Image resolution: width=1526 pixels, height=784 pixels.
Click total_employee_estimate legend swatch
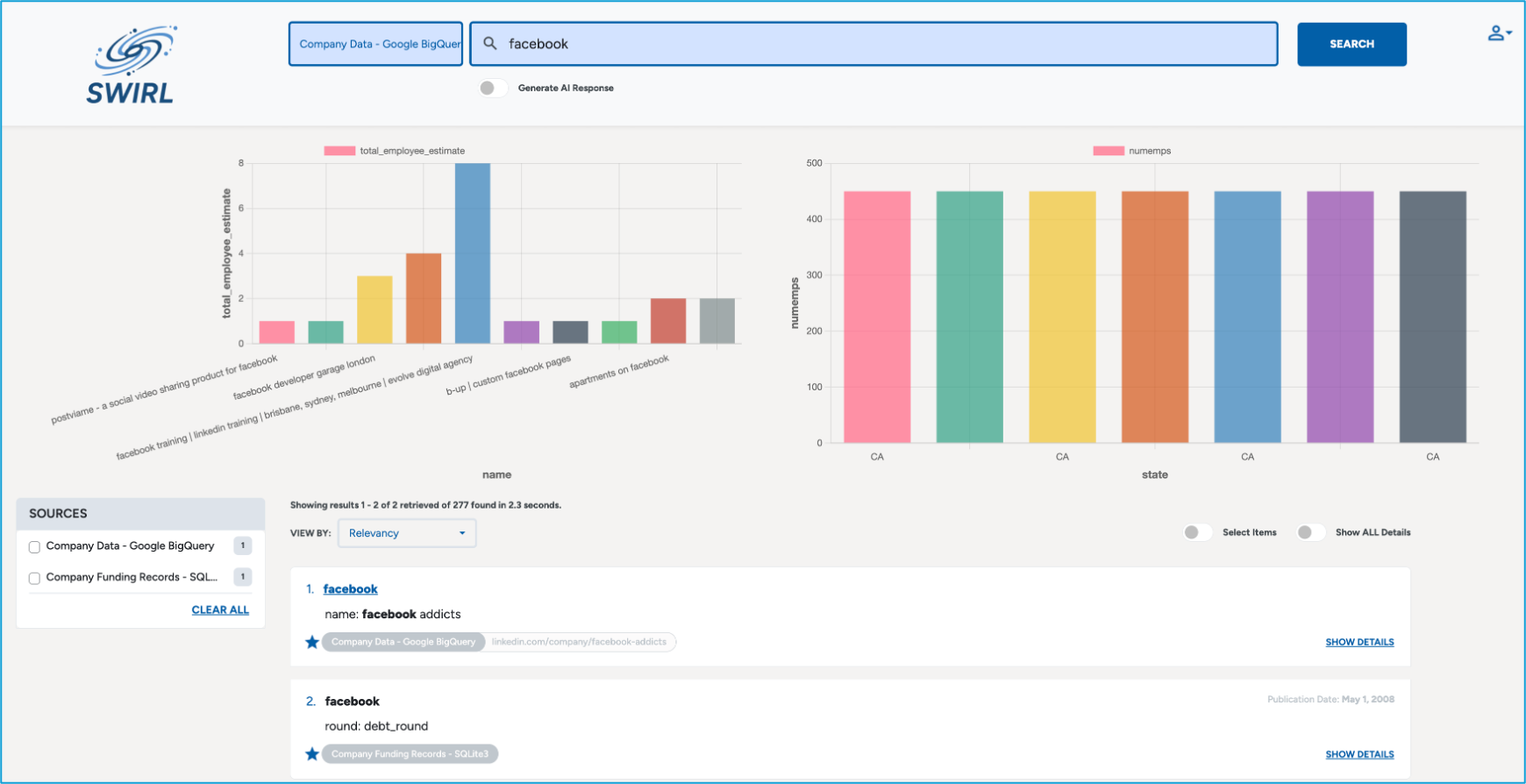(339, 151)
